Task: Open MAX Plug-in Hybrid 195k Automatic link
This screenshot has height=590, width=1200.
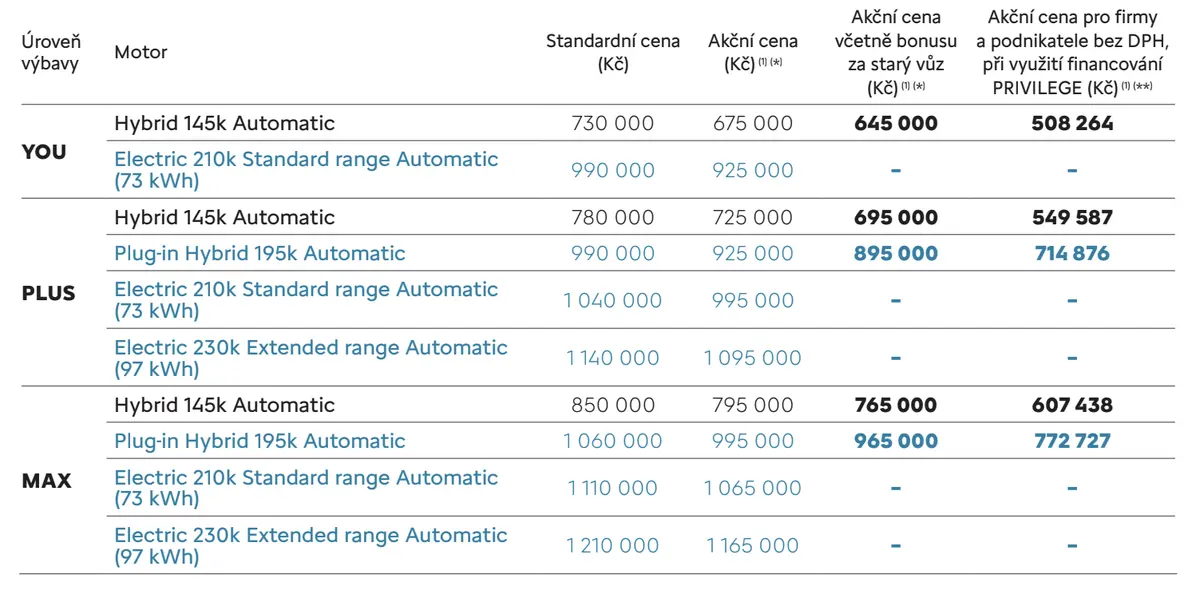Action: coord(260,441)
